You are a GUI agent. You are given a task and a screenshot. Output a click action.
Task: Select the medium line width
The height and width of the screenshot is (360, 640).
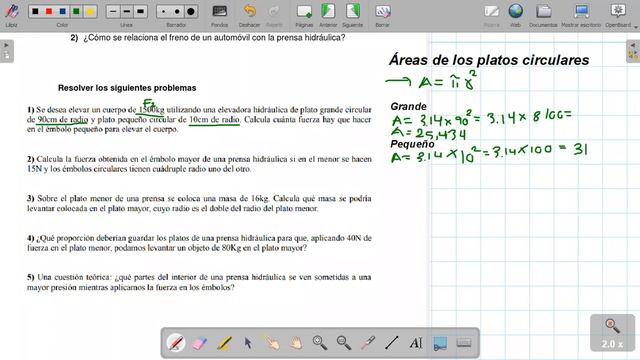click(127, 11)
